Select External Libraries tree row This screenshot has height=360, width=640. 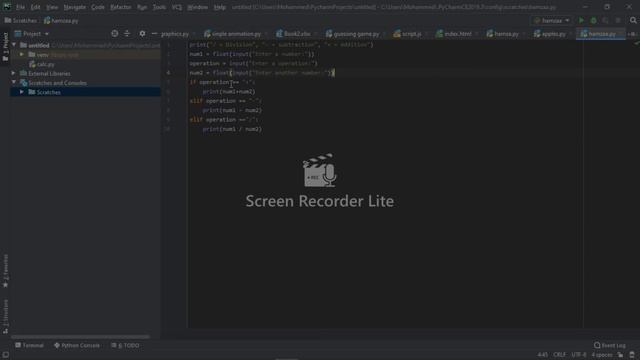click(85, 73)
